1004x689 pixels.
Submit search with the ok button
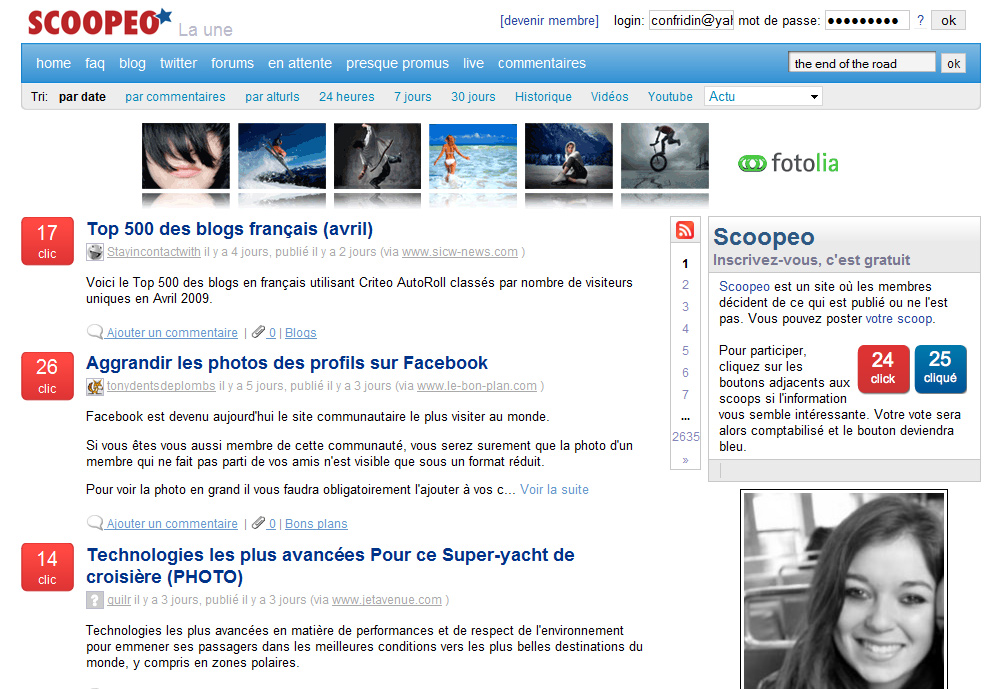coord(953,63)
